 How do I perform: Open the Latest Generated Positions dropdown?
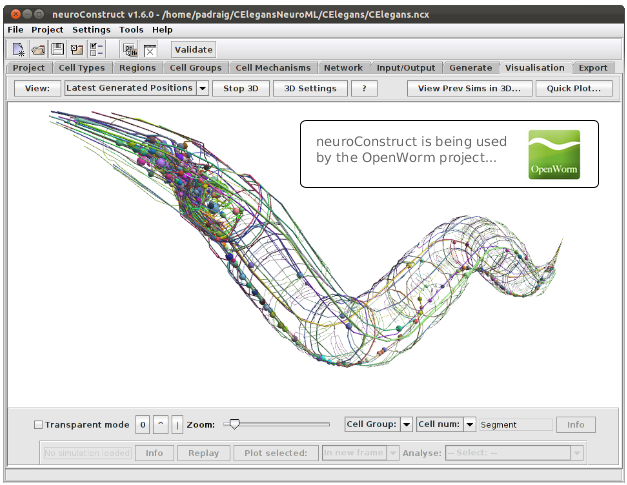[136, 88]
